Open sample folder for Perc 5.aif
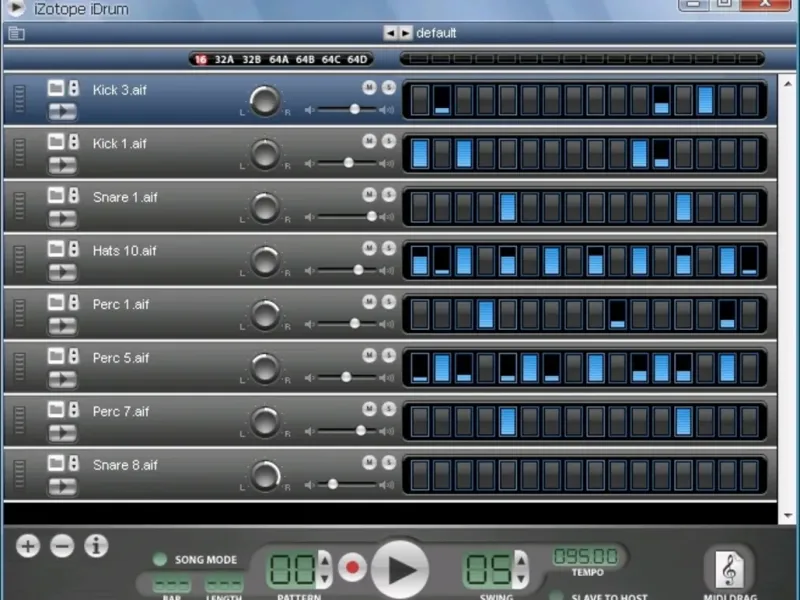 coord(56,356)
